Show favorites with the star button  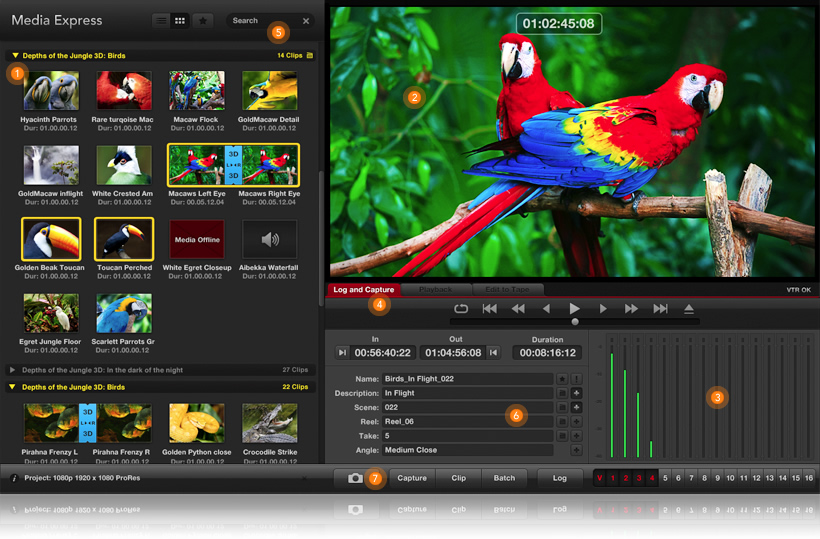coord(203,20)
